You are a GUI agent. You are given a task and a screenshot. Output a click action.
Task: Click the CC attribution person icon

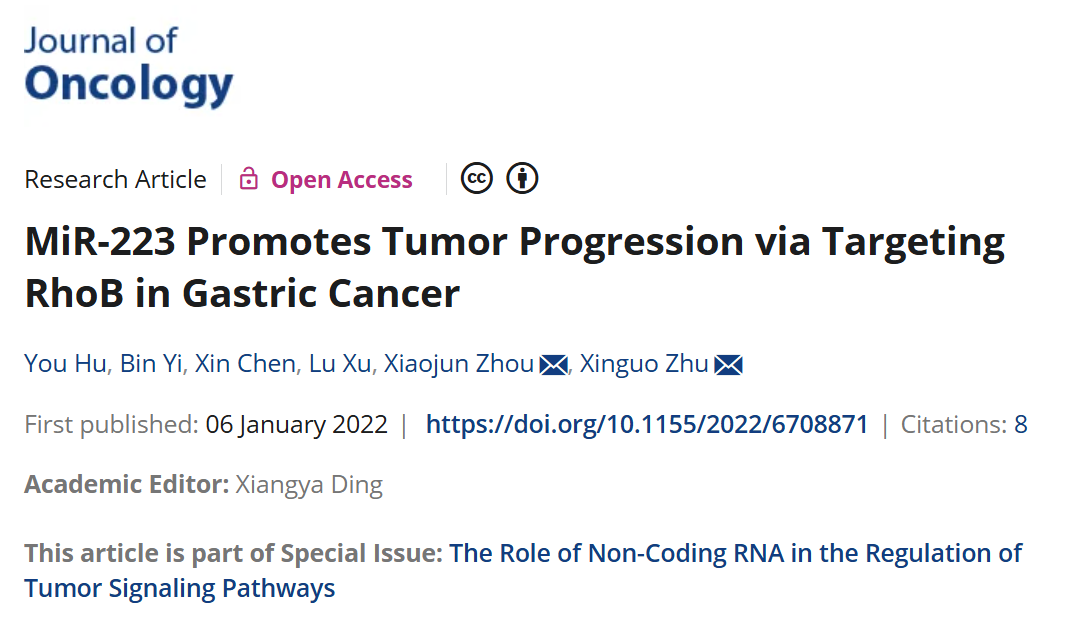[522, 179]
